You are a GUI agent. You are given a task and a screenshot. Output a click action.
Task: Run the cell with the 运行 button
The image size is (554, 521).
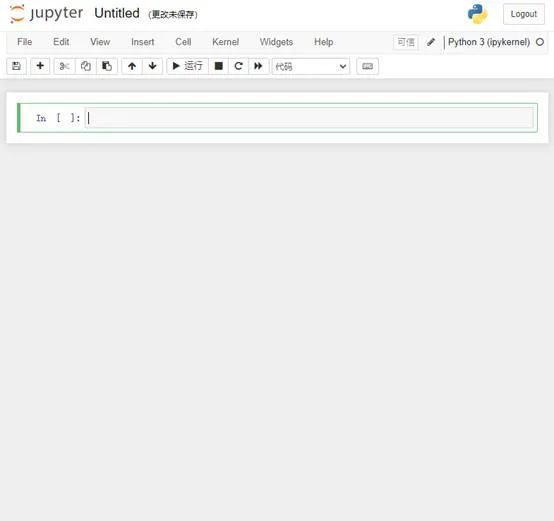click(x=188, y=66)
